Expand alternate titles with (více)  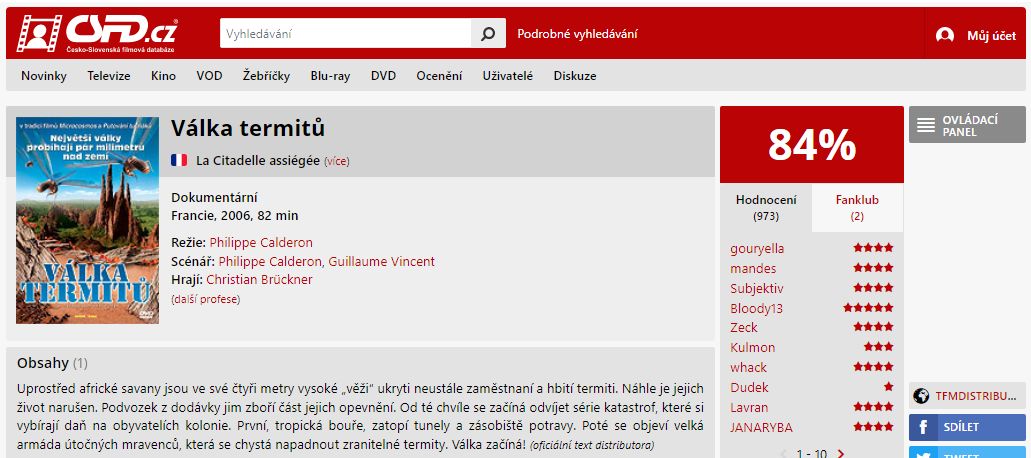337,162
